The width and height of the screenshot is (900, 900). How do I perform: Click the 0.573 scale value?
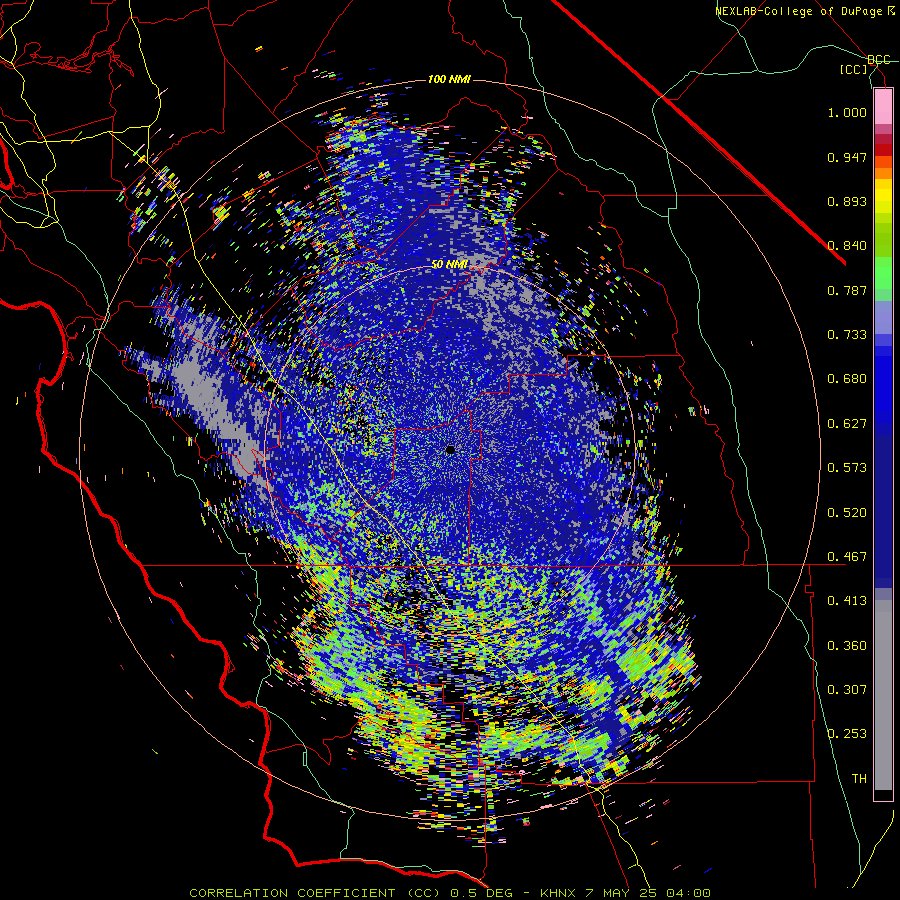[847, 468]
